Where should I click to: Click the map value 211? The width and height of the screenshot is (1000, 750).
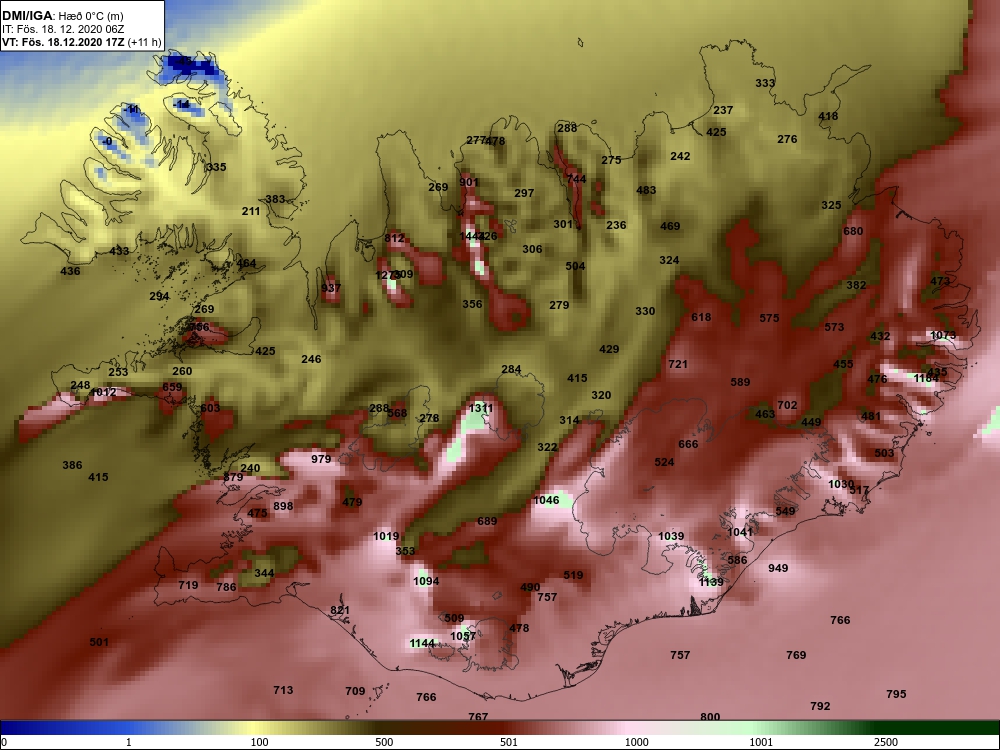[251, 211]
